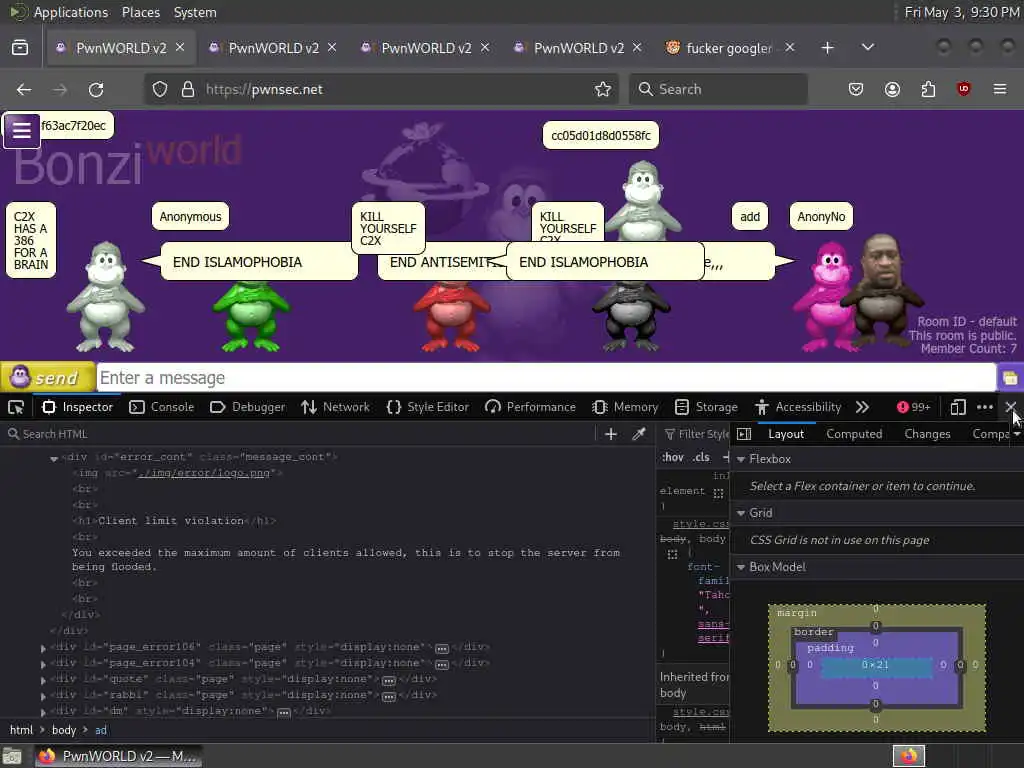Click the yellow icon beside message box
The height and width of the screenshot is (768, 1024).
point(1010,378)
